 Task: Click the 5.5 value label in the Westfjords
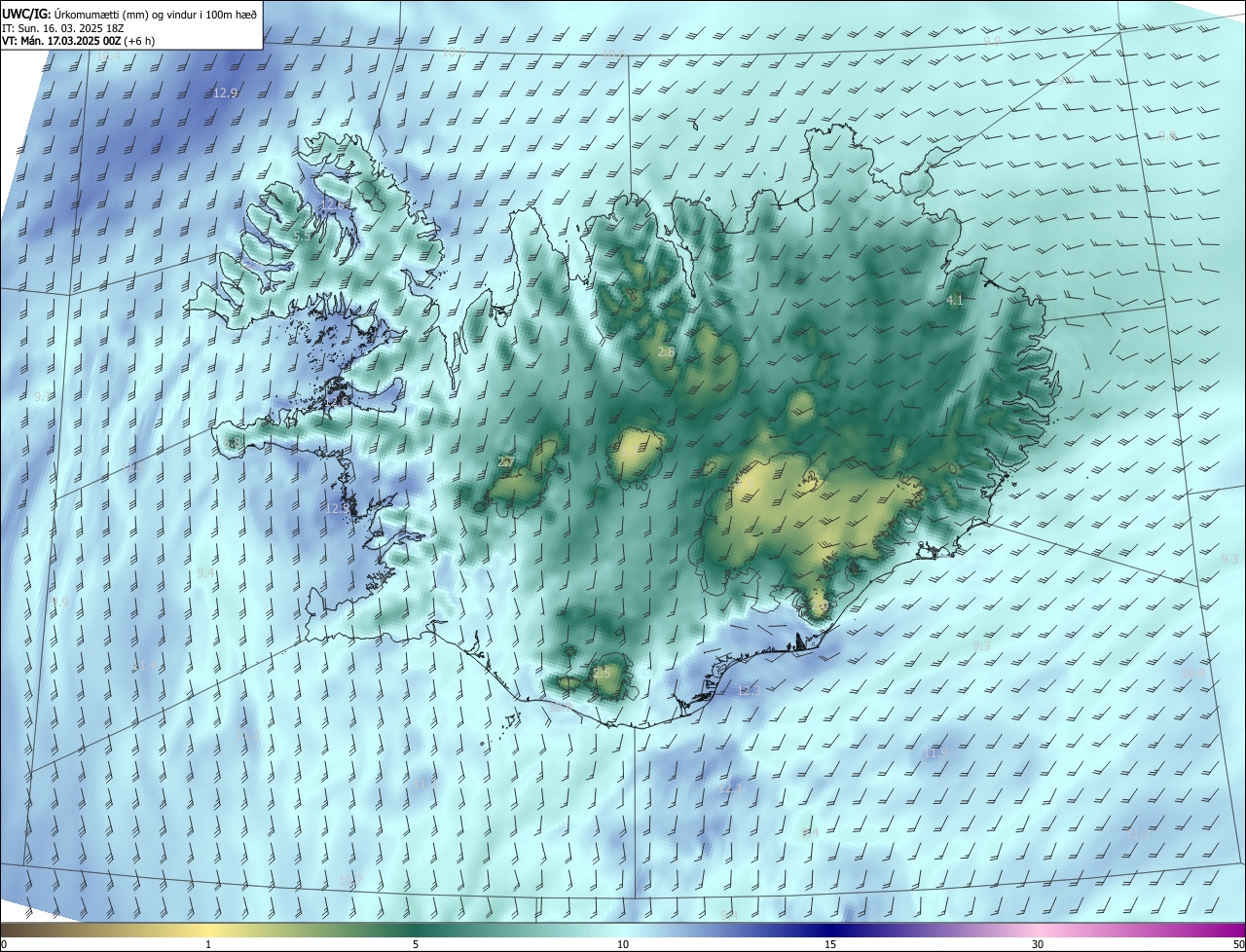(301, 237)
